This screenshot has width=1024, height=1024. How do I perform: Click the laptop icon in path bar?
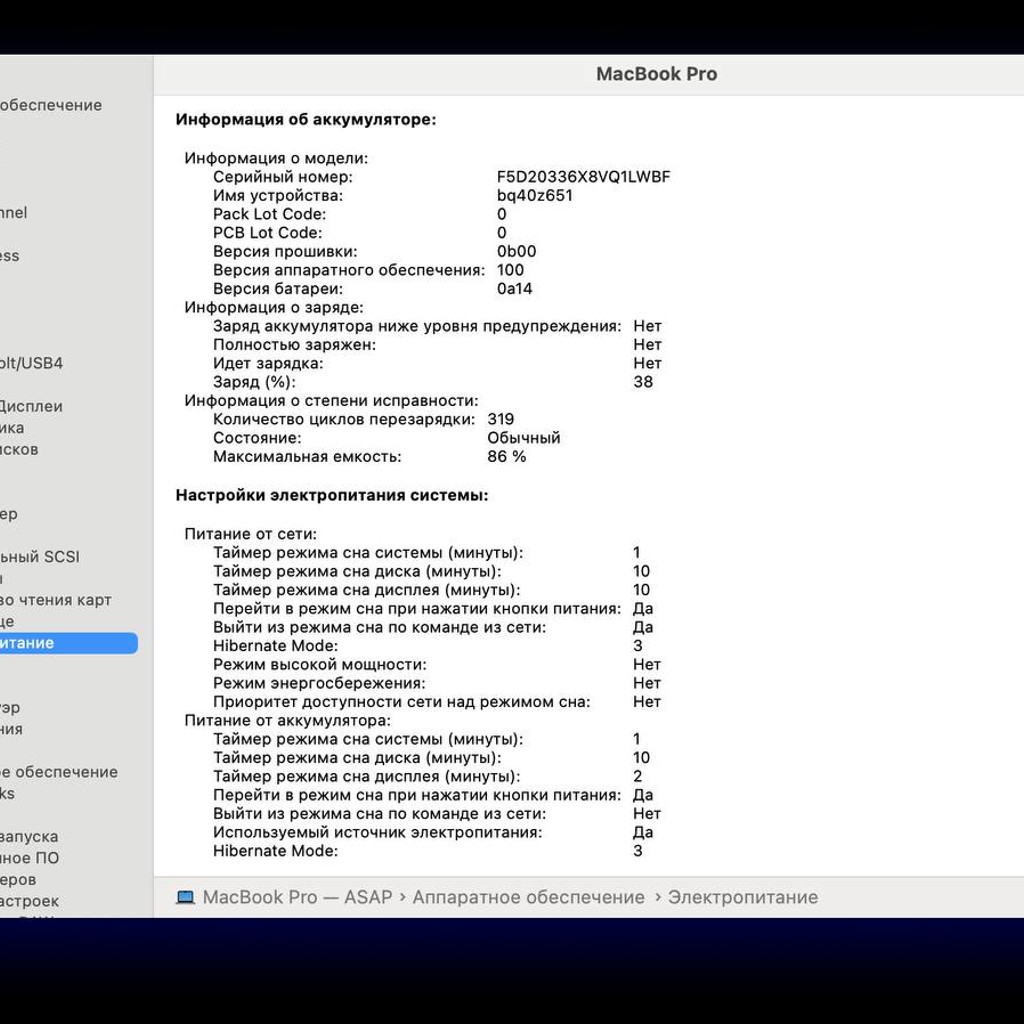click(x=185, y=897)
